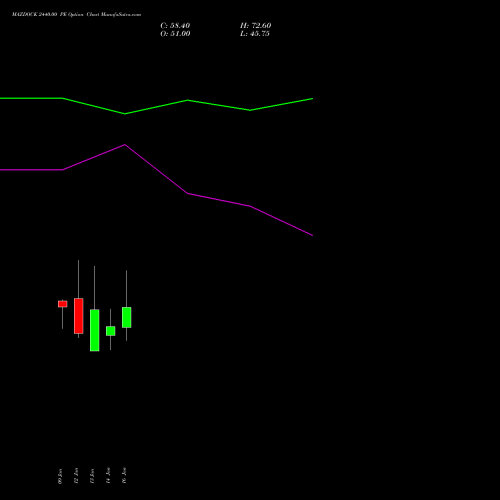
Task: Click the '13 Jan' date axis label
Action: click(x=92, y=476)
